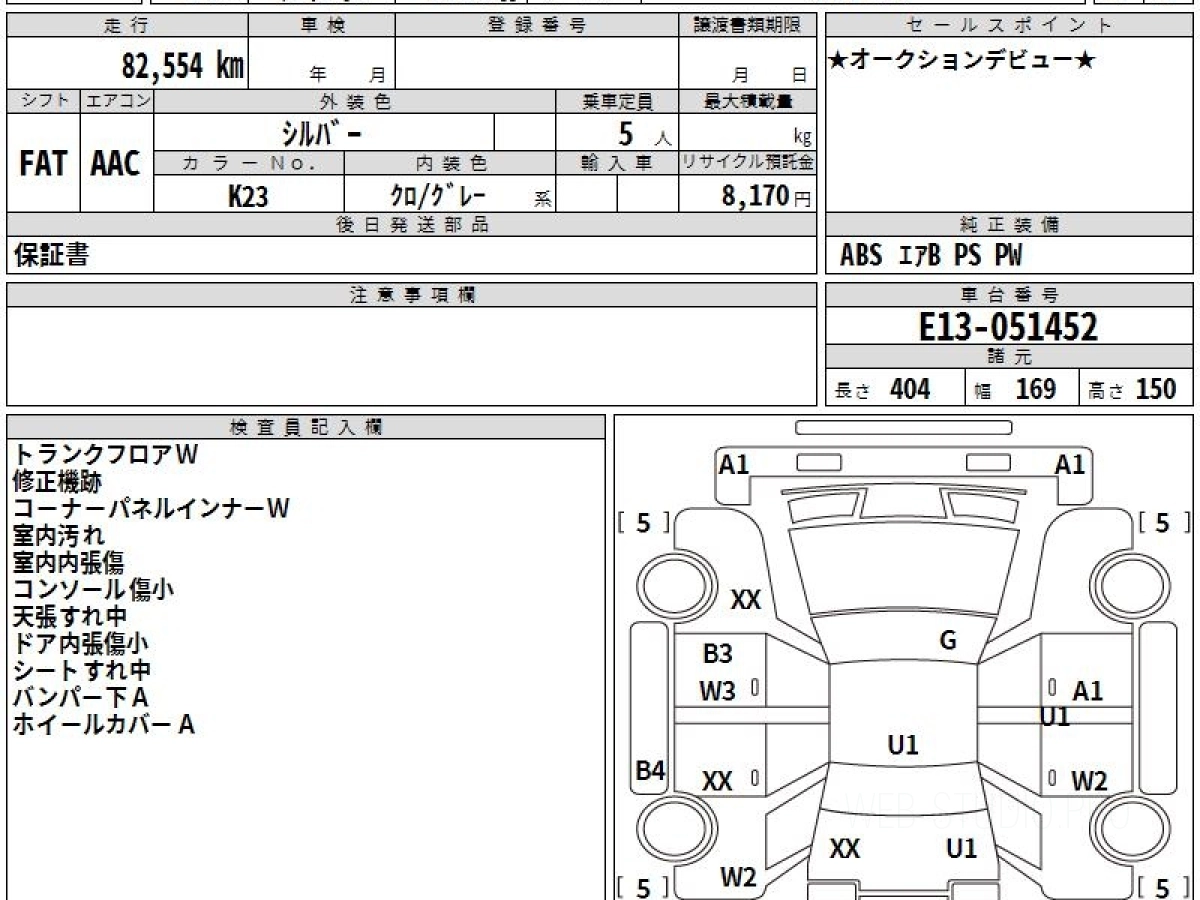Click the B4 damage marker on diagram

click(650, 770)
